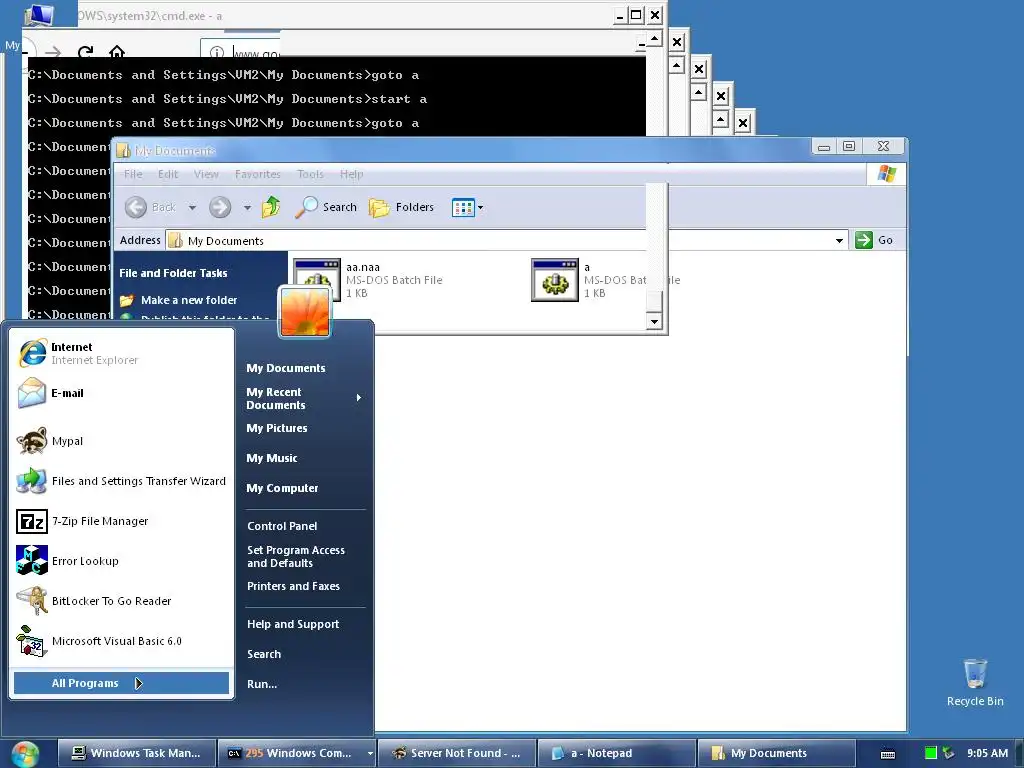
Task: Open the Views button dropdown
Action: click(x=468, y=208)
